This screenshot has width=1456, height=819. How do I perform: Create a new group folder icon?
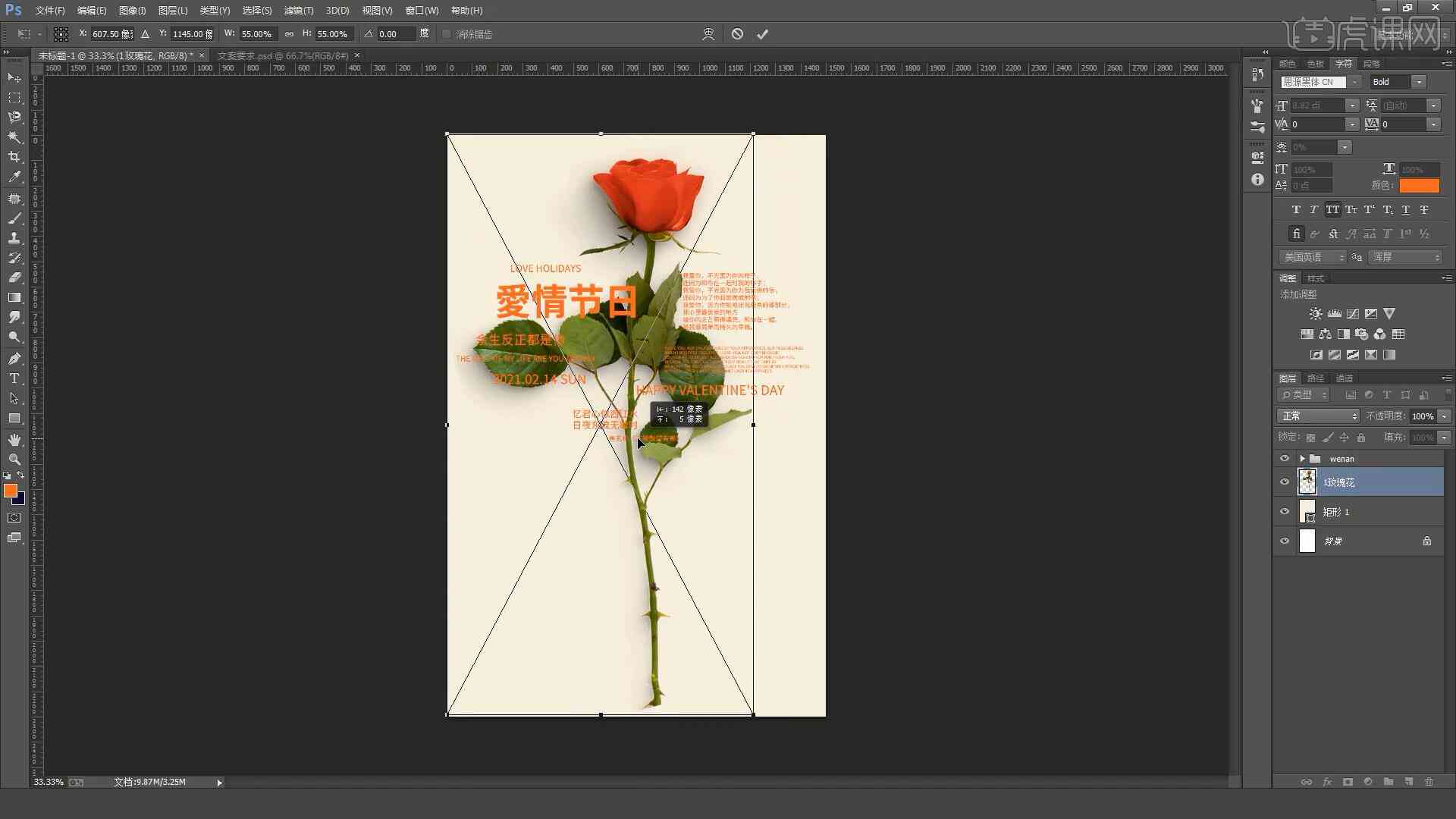click(1388, 782)
